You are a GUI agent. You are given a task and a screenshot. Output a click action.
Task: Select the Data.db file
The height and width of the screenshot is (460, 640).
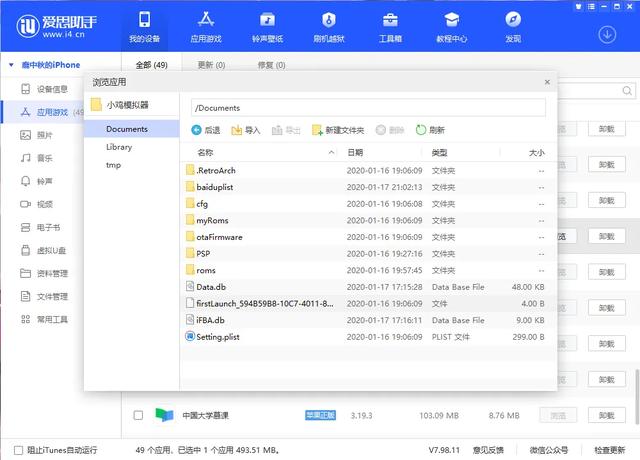(x=368, y=287)
